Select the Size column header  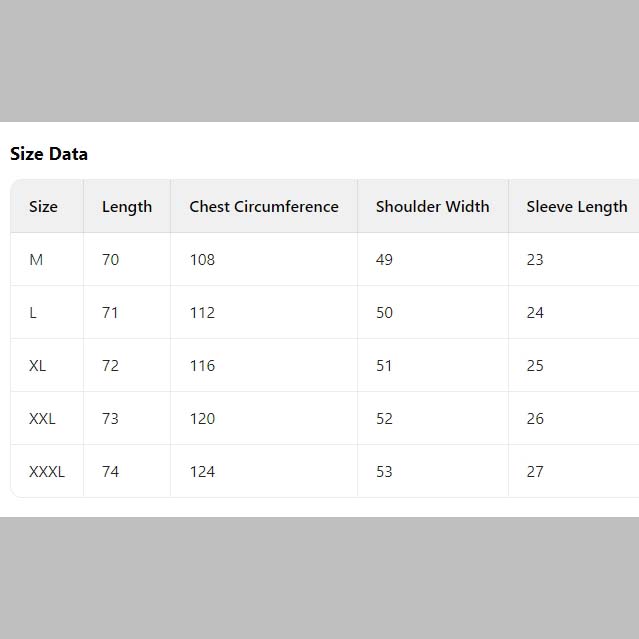[x=43, y=207]
